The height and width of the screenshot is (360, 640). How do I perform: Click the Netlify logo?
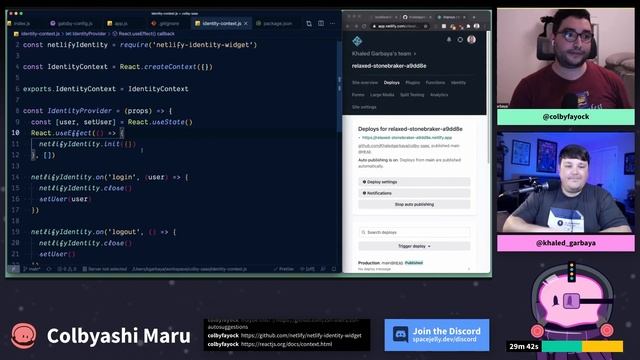357,41
